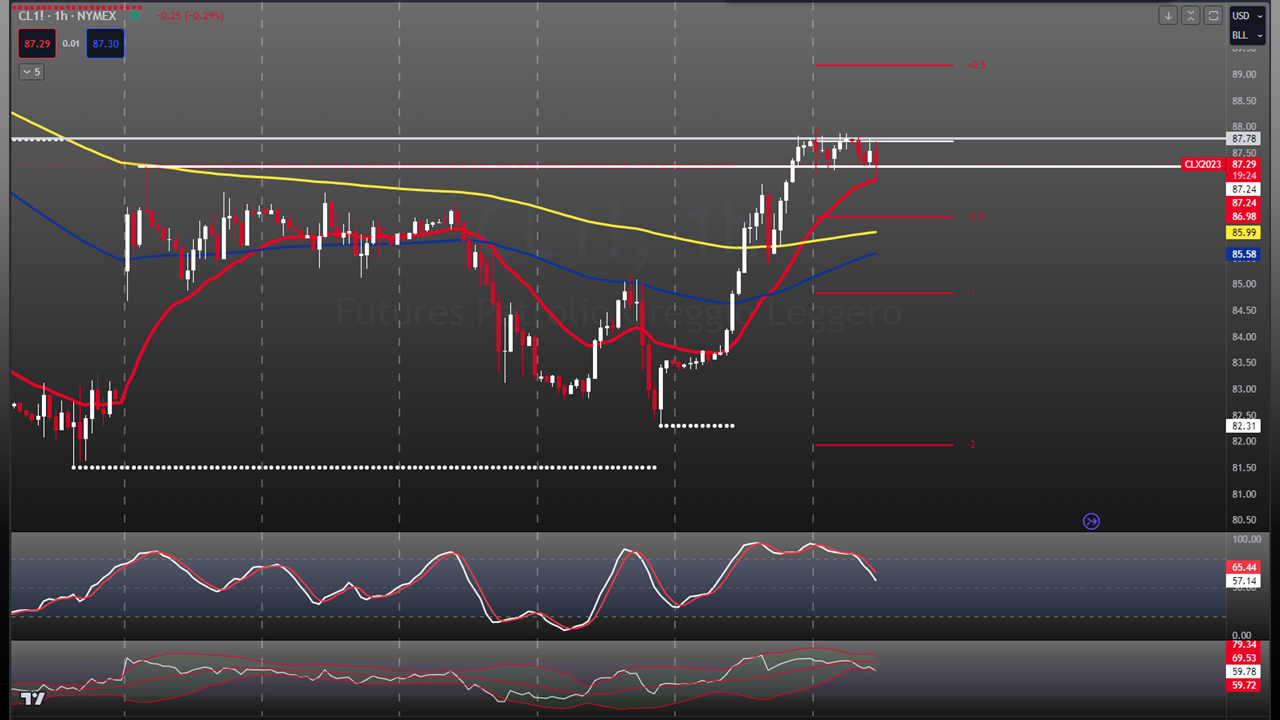
Task: Click the TradingView logo icon
Action: click(x=33, y=697)
